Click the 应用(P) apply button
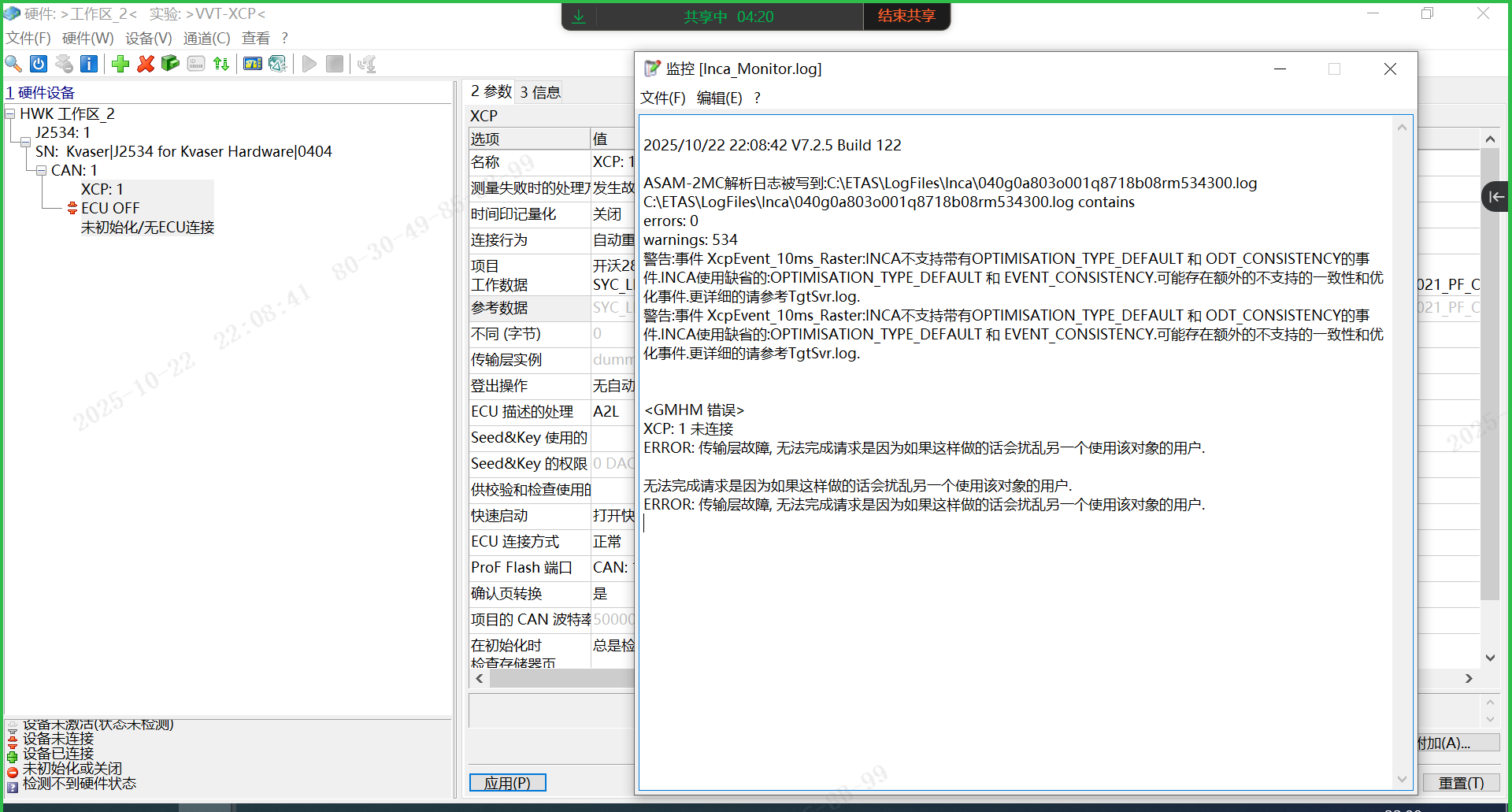1512x812 pixels. coord(508,783)
